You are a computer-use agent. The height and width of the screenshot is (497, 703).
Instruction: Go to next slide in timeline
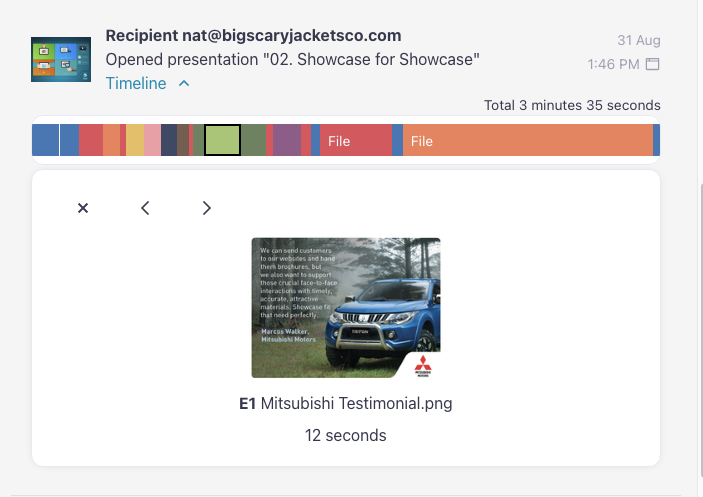click(x=206, y=208)
